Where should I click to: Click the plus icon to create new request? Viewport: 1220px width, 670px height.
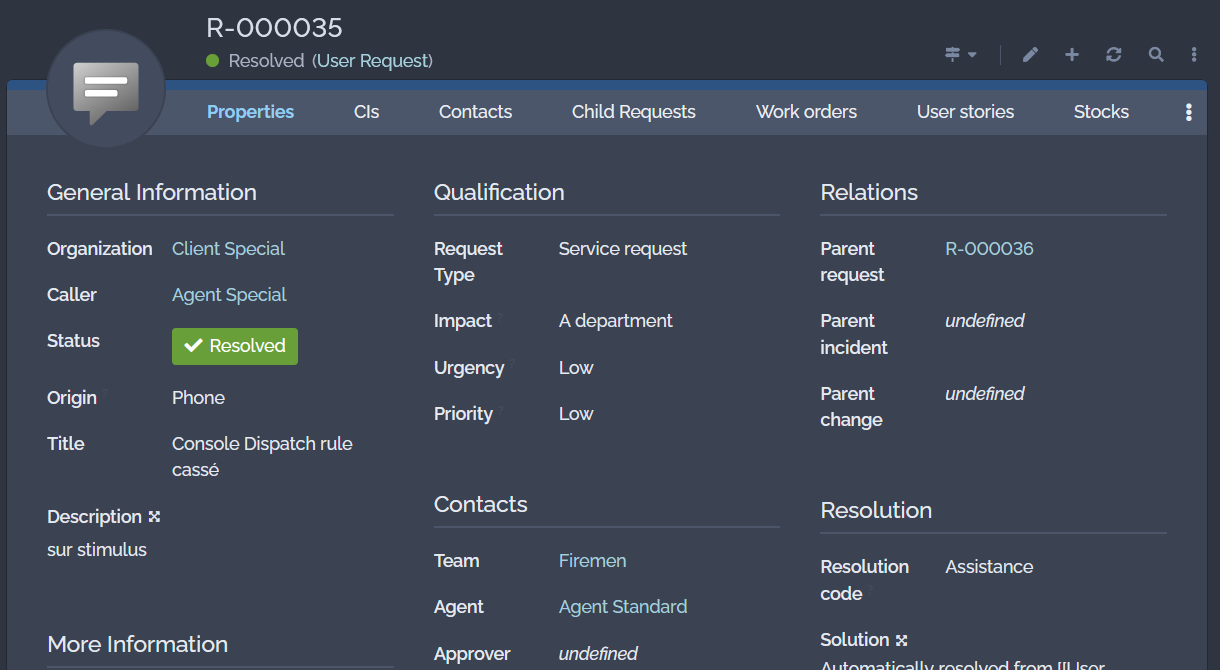coord(1072,55)
